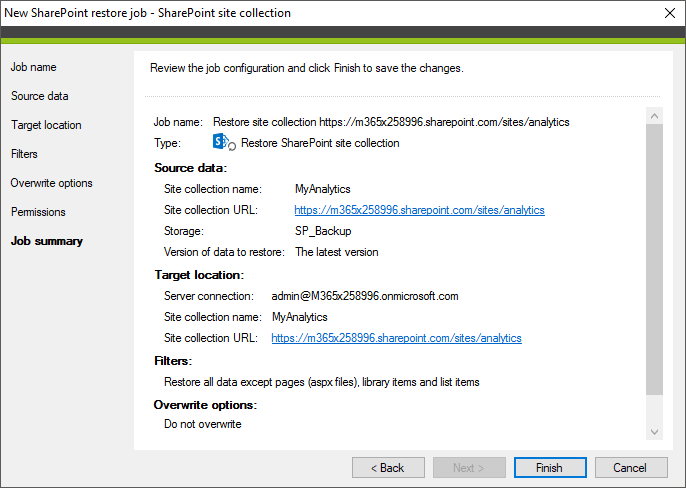The image size is (686, 488).
Task: Cancel the restore job wizard
Action: point(631,468)
